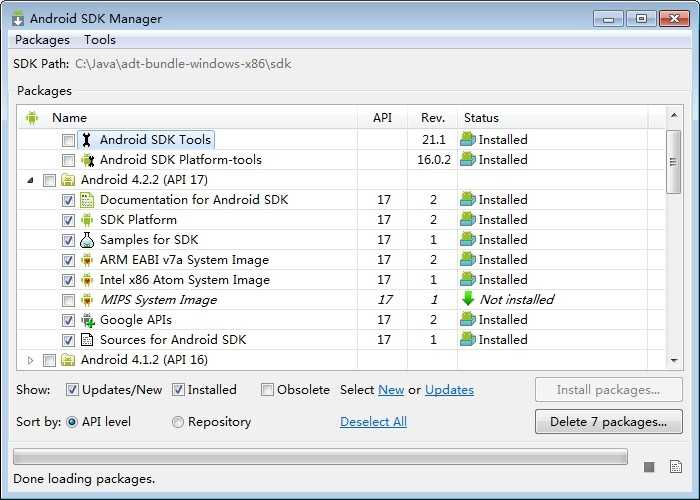Viewport: 700px width, 500px height.
Task: Click the Install packages button
Action: [x=608, y=390]
